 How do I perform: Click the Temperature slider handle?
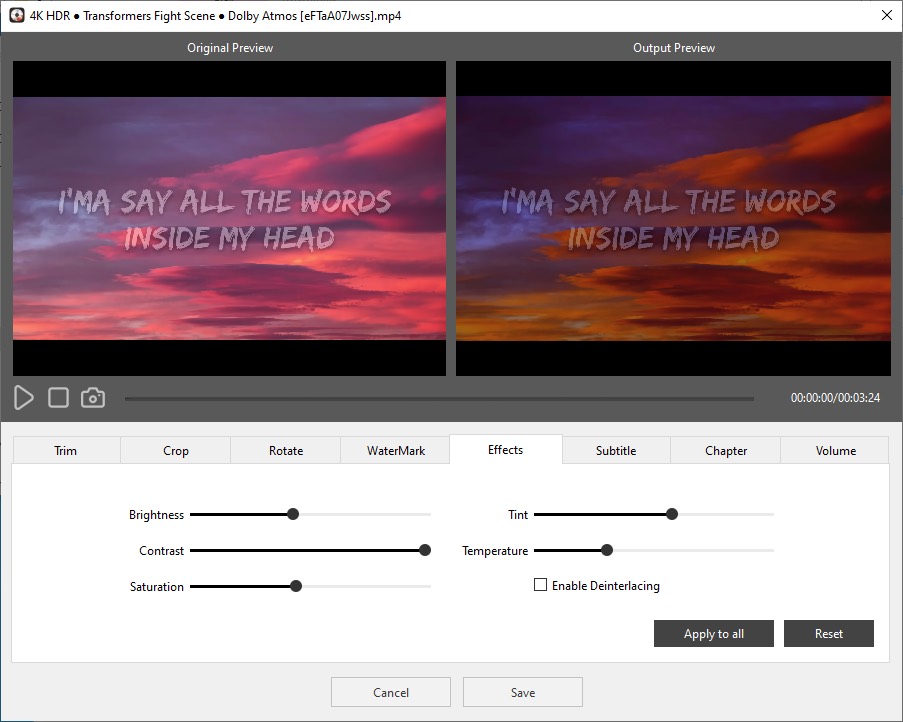point(607,550)
